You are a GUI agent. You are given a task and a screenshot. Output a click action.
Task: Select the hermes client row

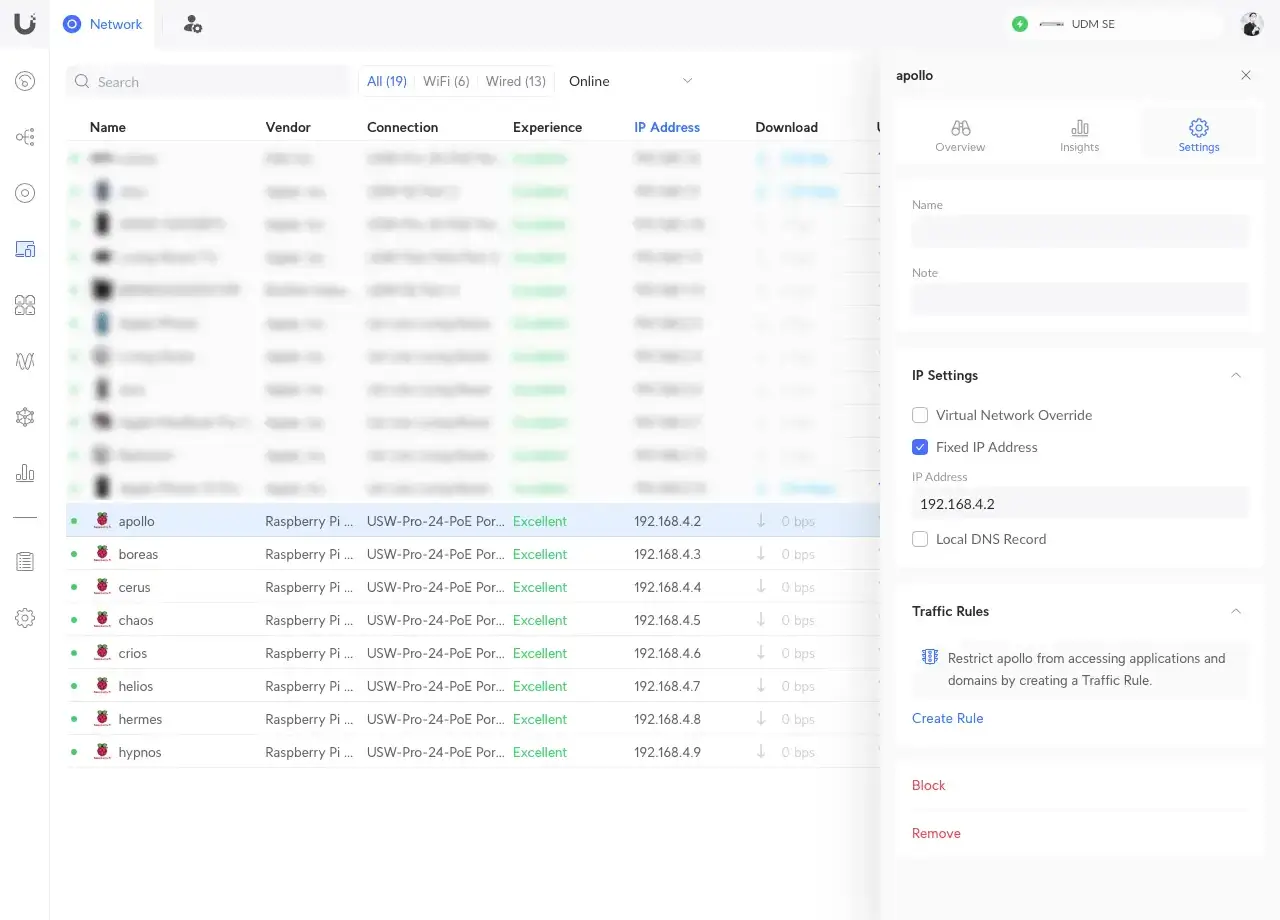click(140, 719)
